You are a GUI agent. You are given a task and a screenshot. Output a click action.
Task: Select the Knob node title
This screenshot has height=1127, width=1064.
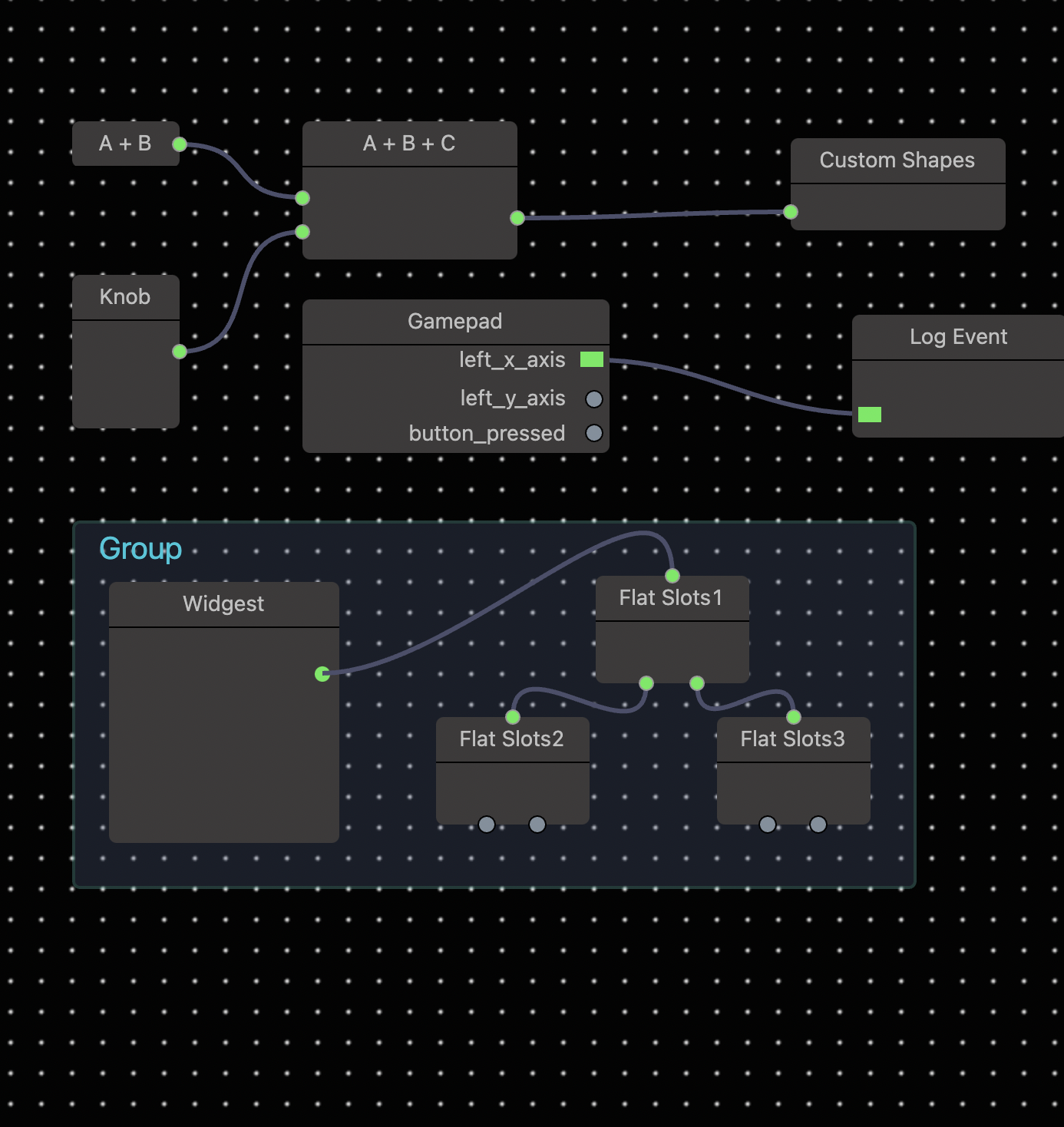[125, 297]
